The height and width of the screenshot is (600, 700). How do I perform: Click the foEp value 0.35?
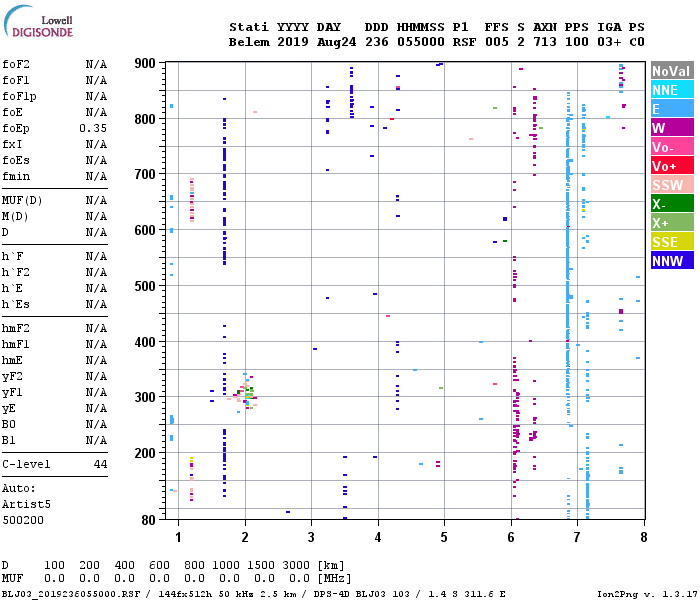(93, 129)
